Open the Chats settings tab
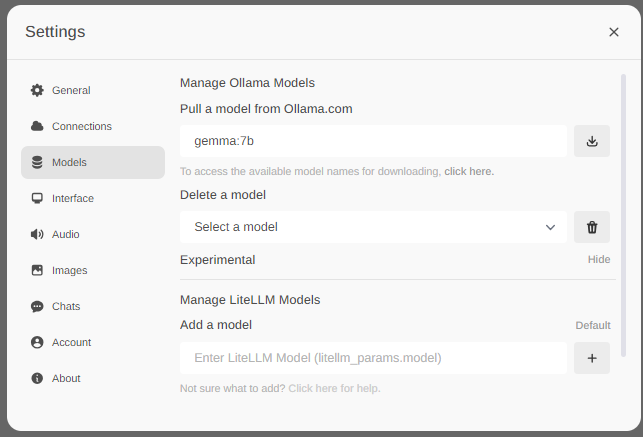The width and height of the screenshot is (643, 437). pyautogui.click(x=66, y=306)
